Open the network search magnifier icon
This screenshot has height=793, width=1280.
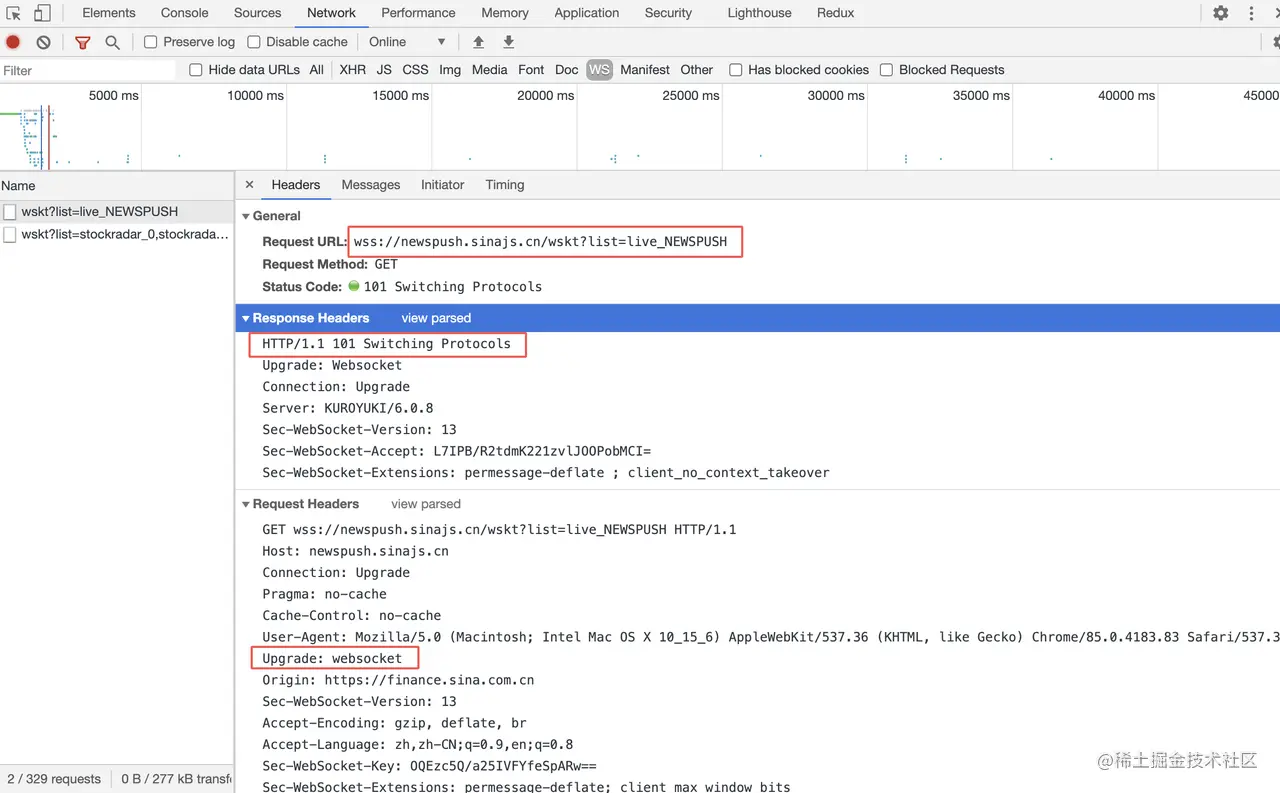point(112,42)
